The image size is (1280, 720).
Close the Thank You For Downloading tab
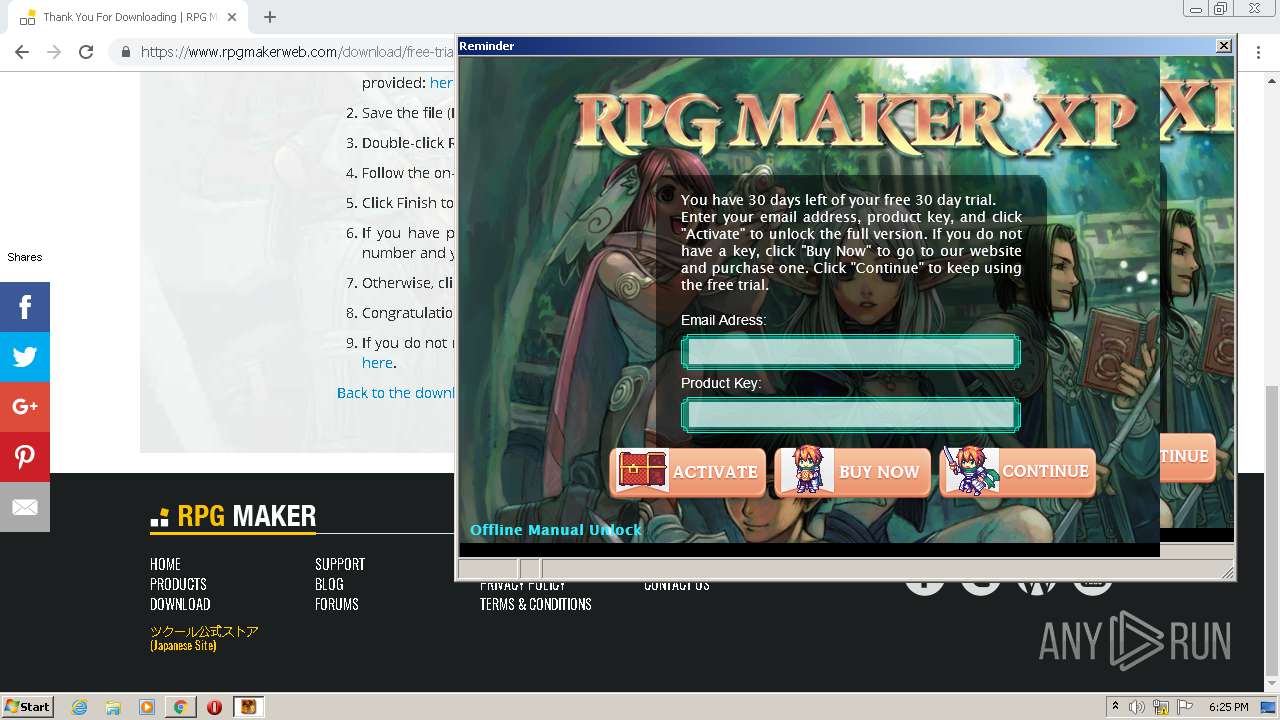pyautogui.click(x=232, y=17)
